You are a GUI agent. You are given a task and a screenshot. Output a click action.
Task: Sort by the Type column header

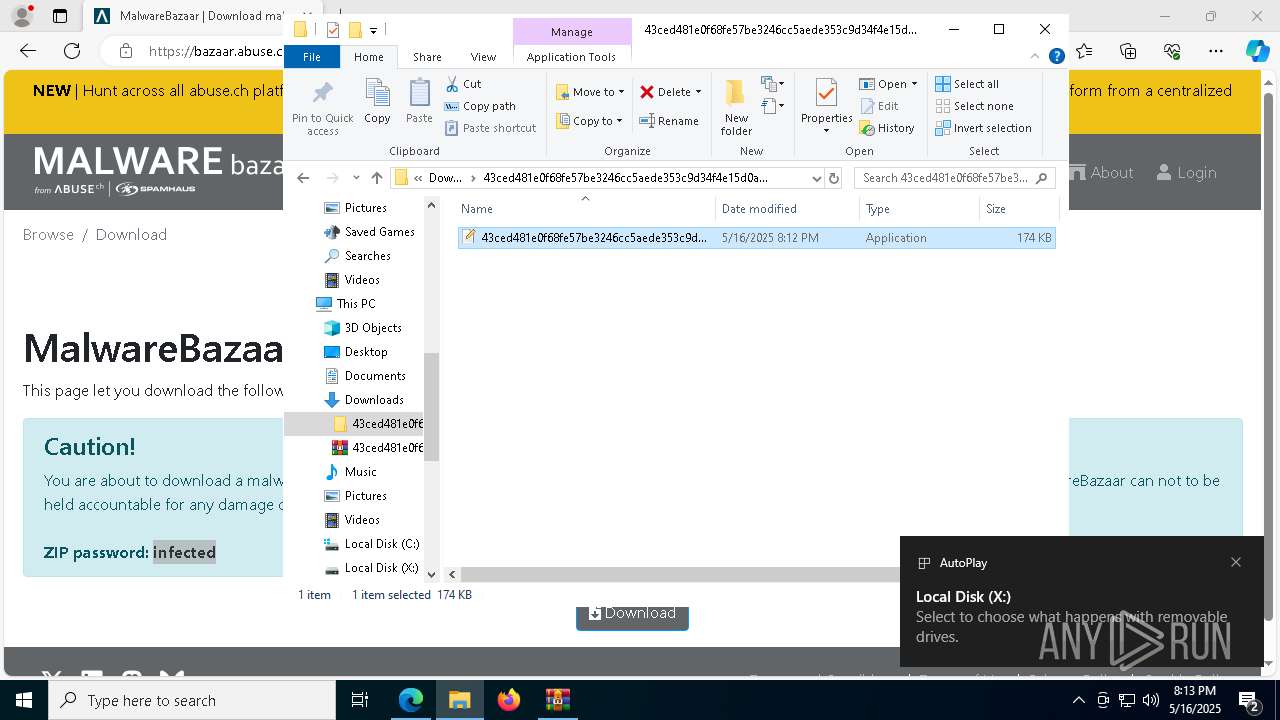coord(920,208)
